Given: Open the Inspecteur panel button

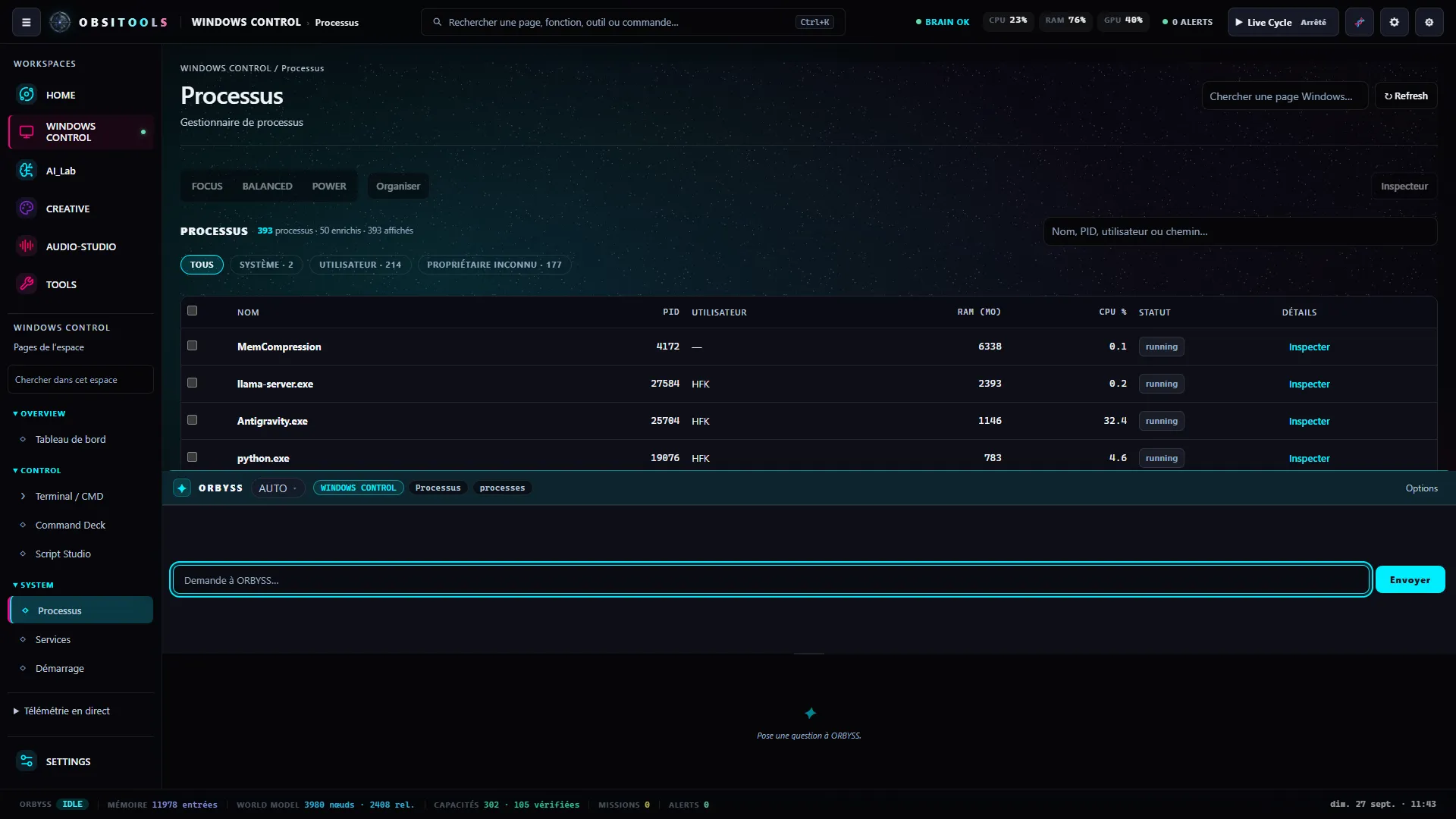Looking at the screenshot, I should point(1404,187).
